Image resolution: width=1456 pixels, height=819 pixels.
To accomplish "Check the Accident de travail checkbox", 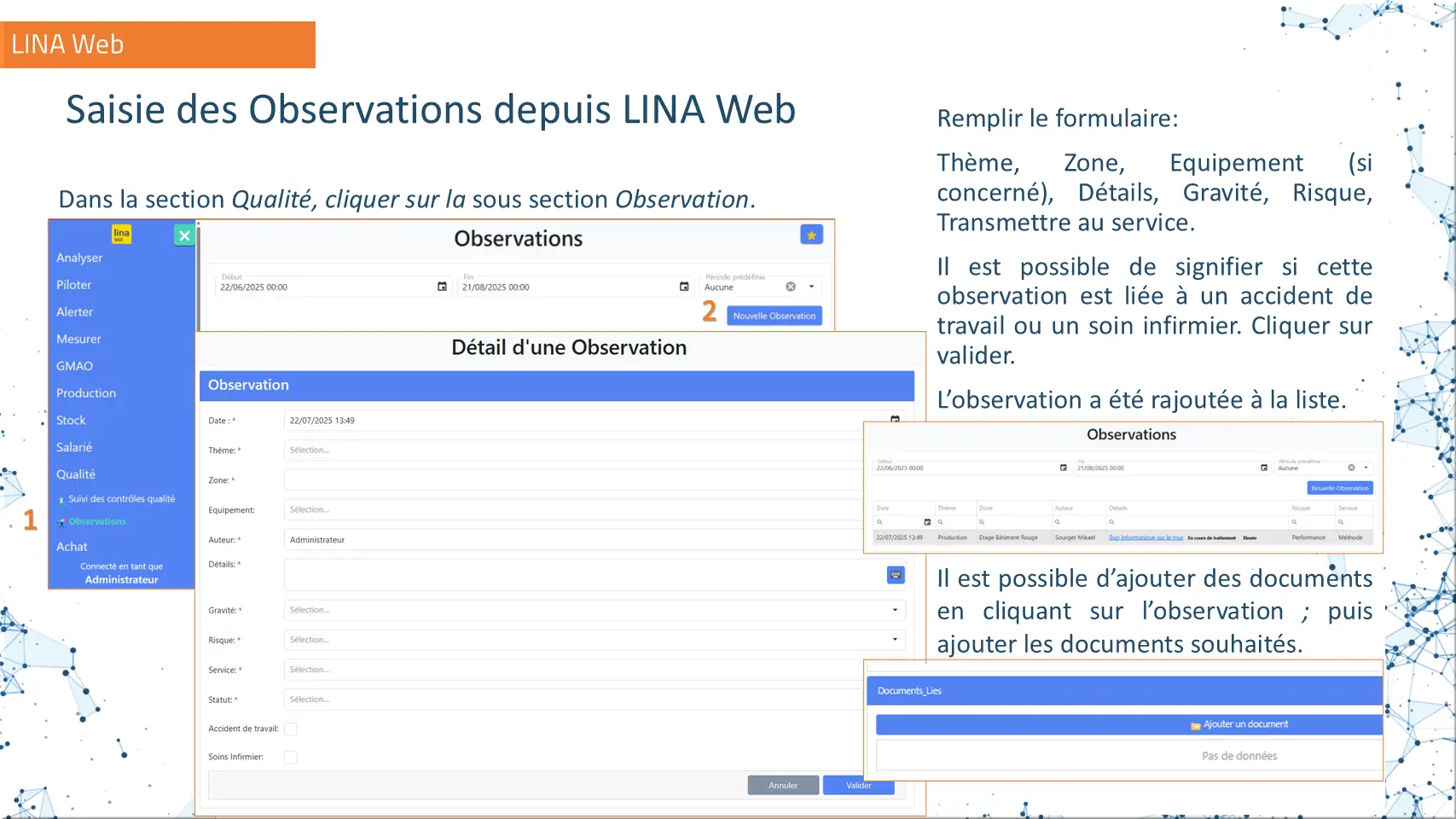I will [291, 729].
